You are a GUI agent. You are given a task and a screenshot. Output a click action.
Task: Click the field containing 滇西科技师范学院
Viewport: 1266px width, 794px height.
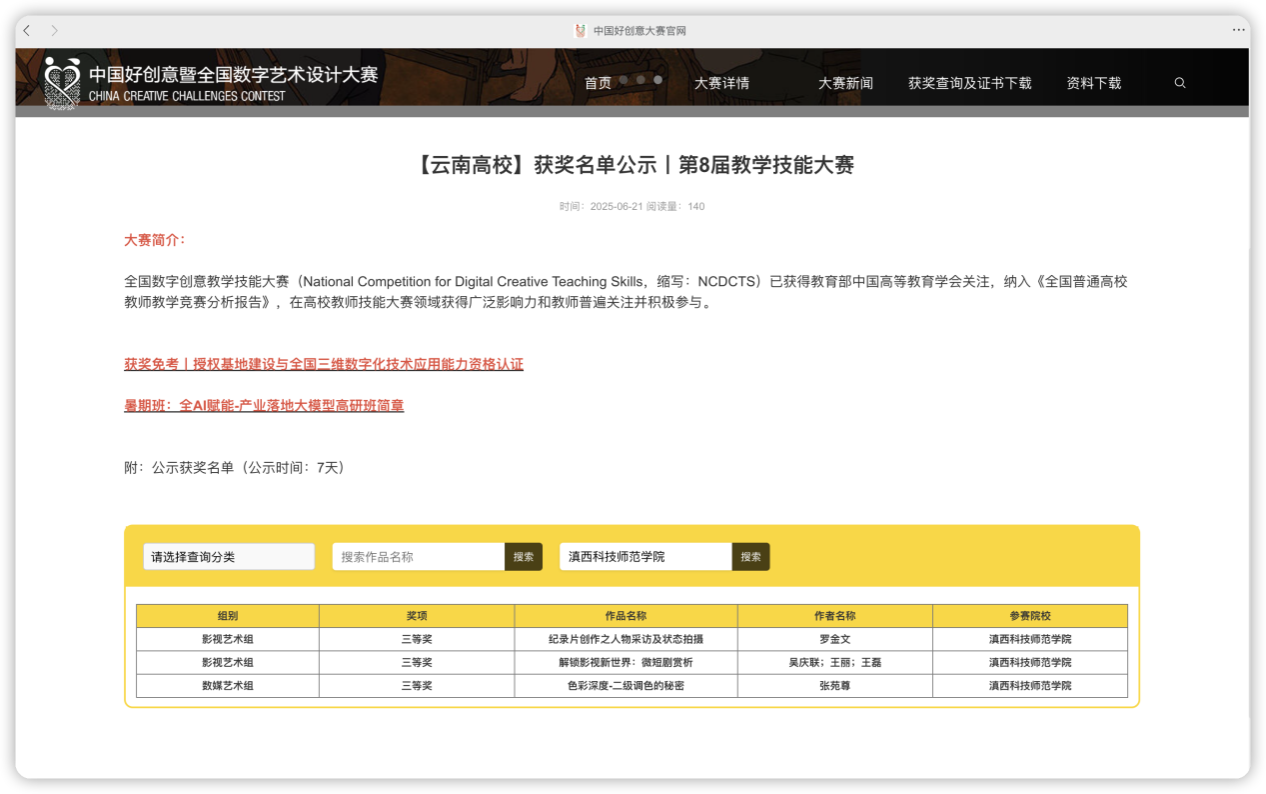click(645, 557)
